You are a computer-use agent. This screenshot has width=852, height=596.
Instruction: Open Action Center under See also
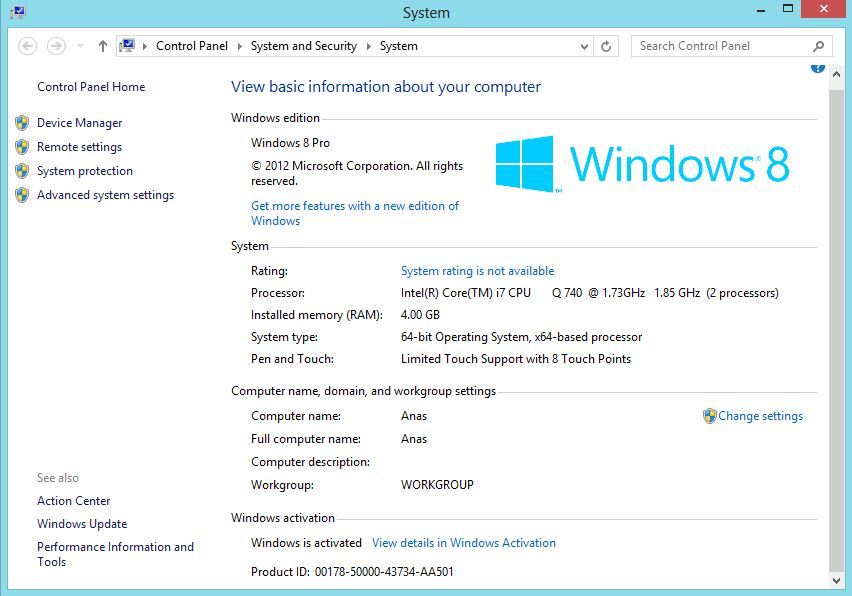click(x=73, y=501)
